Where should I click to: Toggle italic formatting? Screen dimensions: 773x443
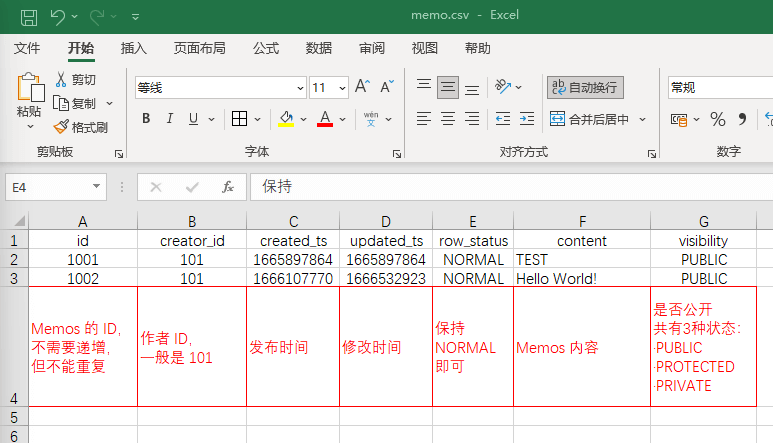point(170,119)
